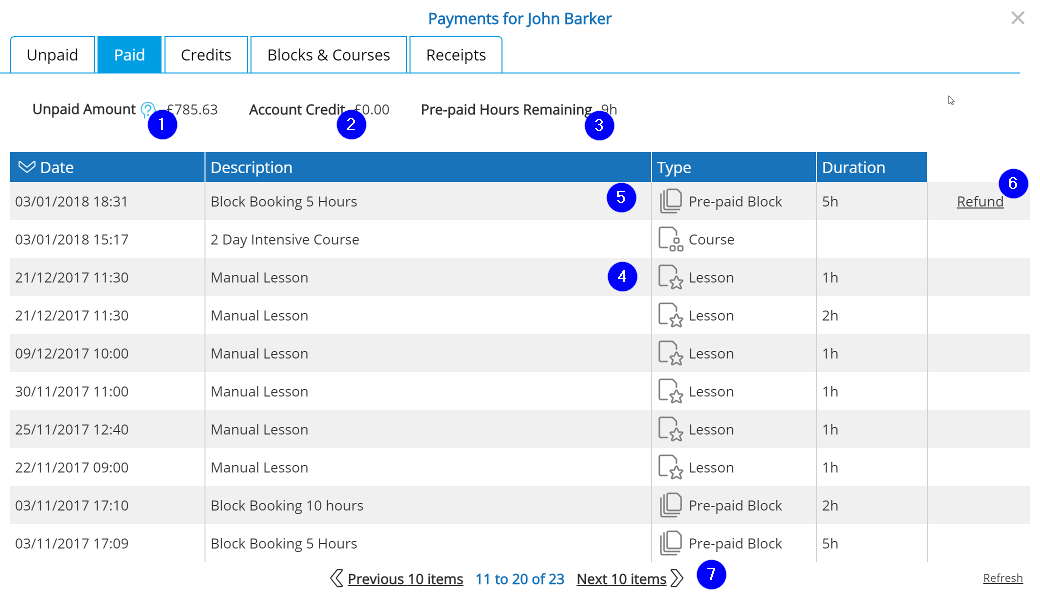Click the Duration column header
Screen dimensions: 1040x598
872,167
